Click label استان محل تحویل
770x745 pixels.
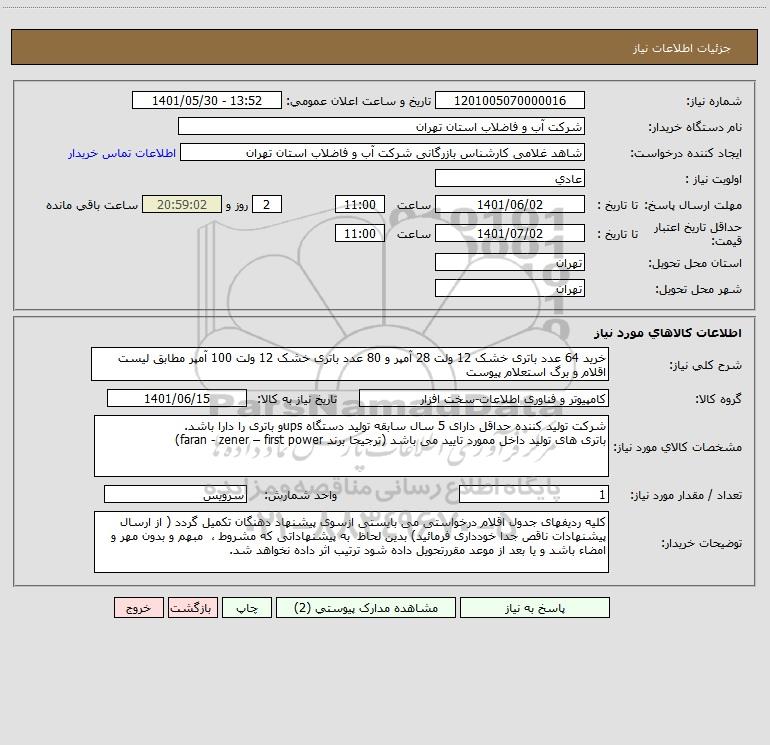point(695,263)
